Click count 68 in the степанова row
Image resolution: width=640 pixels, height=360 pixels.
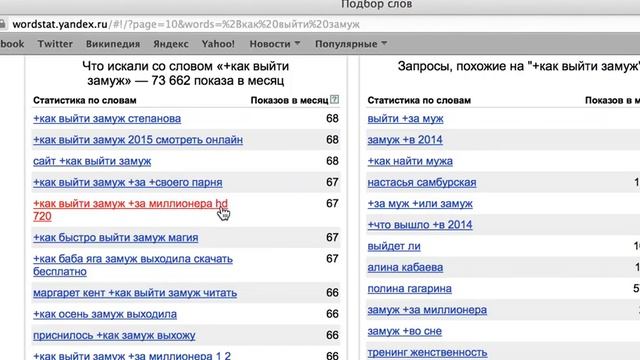332,119
